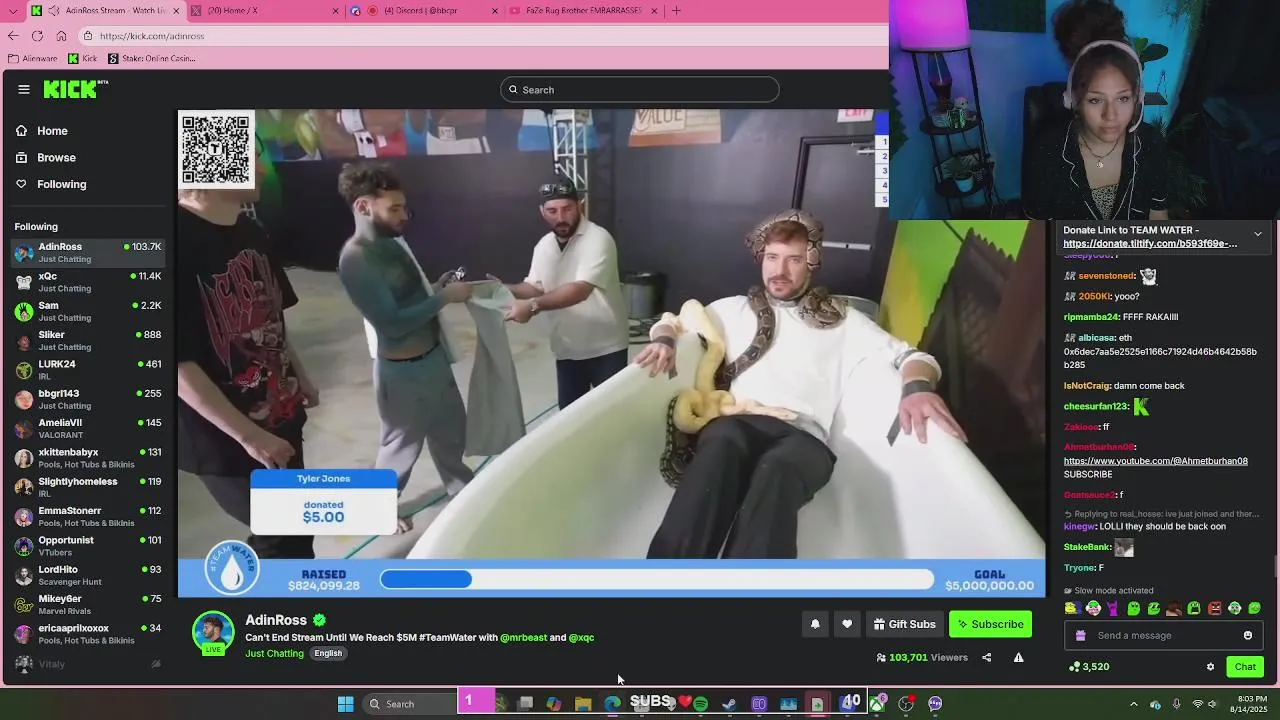Close the AdinRoss Stream browser tab
The image size is (1280, 720).
(177, 11)
